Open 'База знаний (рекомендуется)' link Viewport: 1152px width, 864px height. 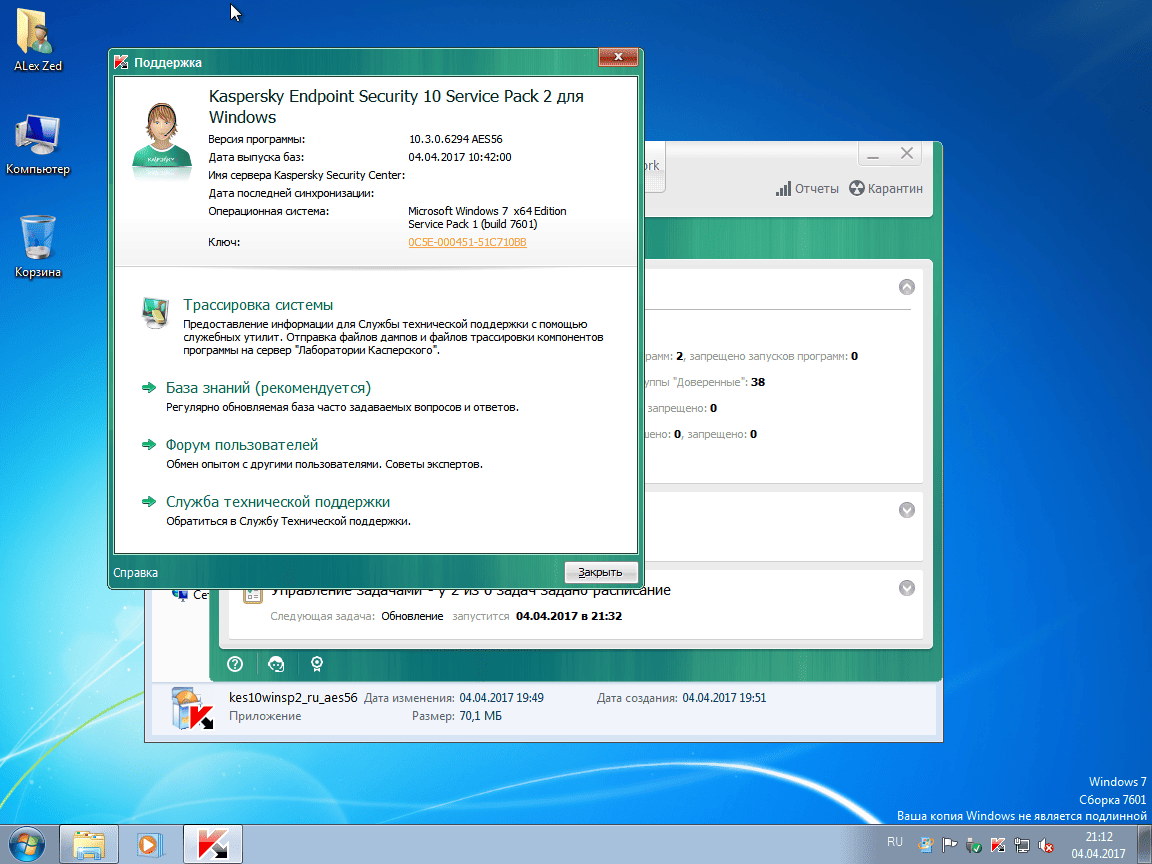click(268, 388)
